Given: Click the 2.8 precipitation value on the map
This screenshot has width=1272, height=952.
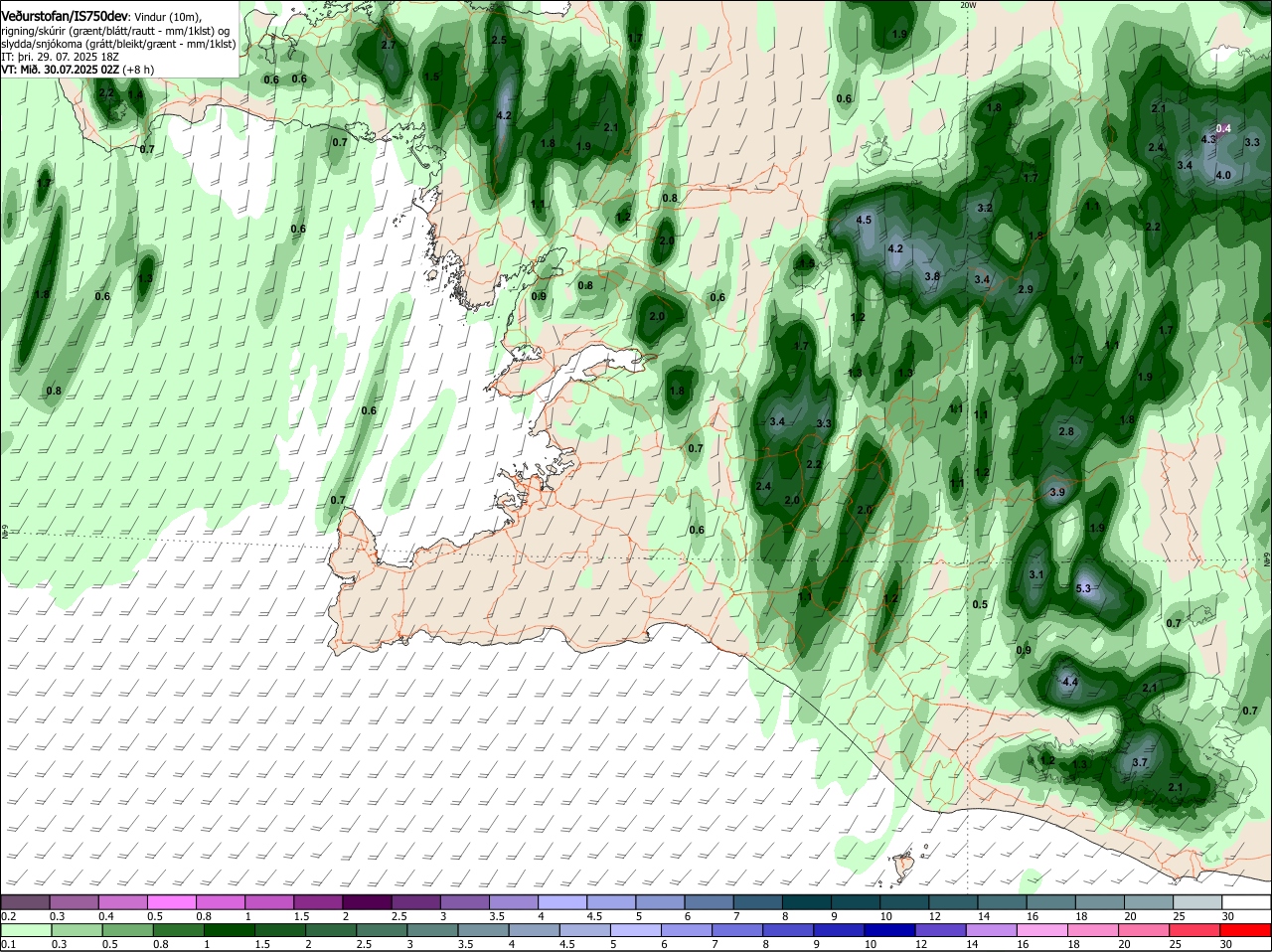Looking at the screenshot, I should click(1066, 431).
